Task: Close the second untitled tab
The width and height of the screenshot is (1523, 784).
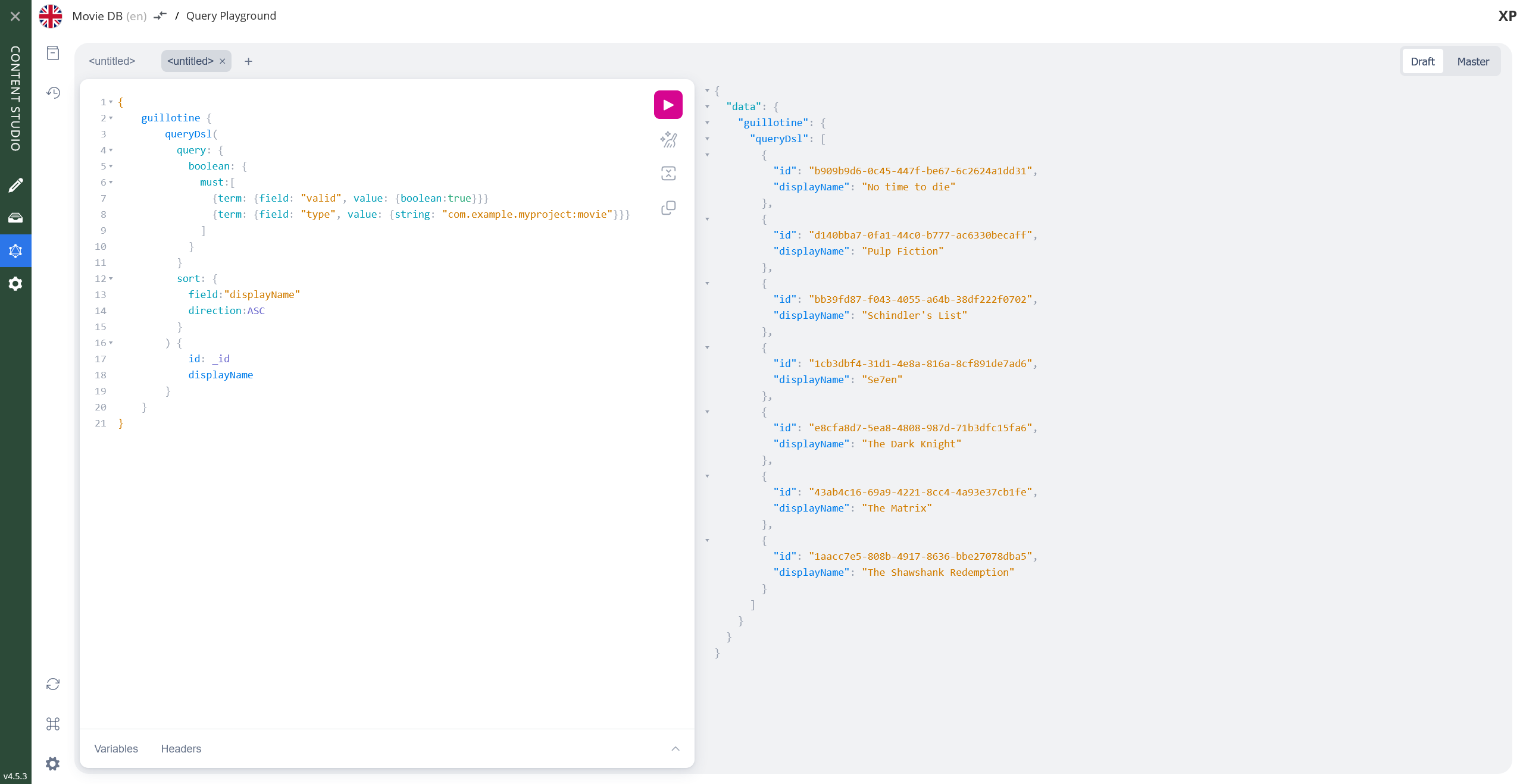Action: [223, 61]
